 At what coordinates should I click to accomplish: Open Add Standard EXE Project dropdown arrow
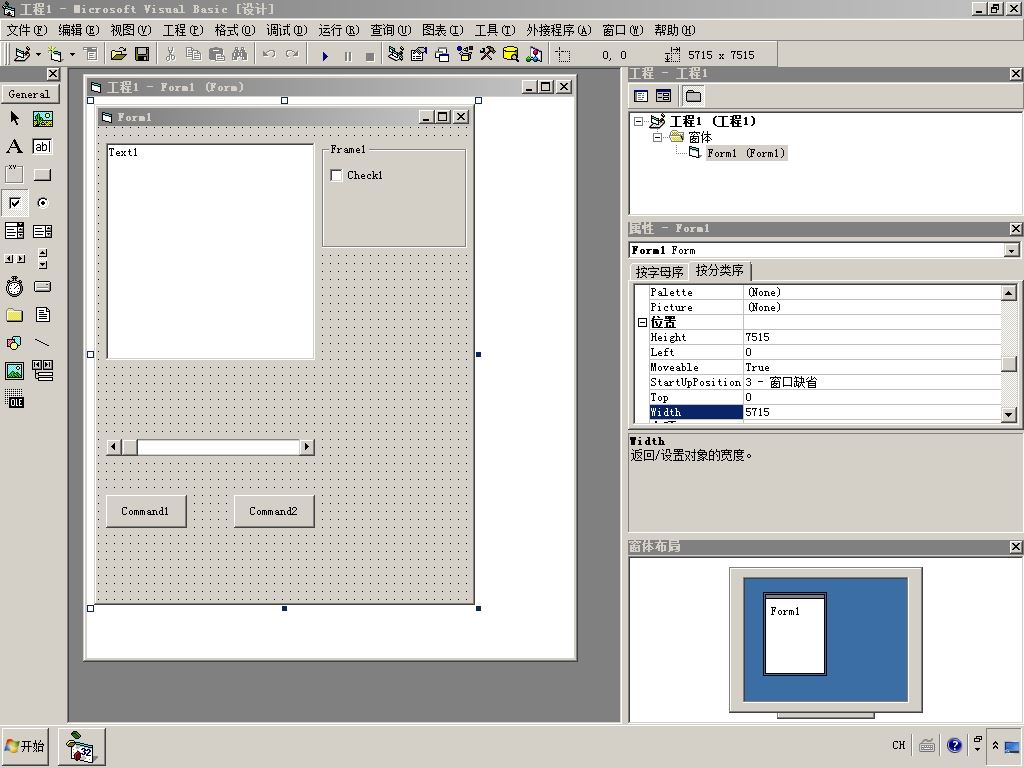pos(38,55)
